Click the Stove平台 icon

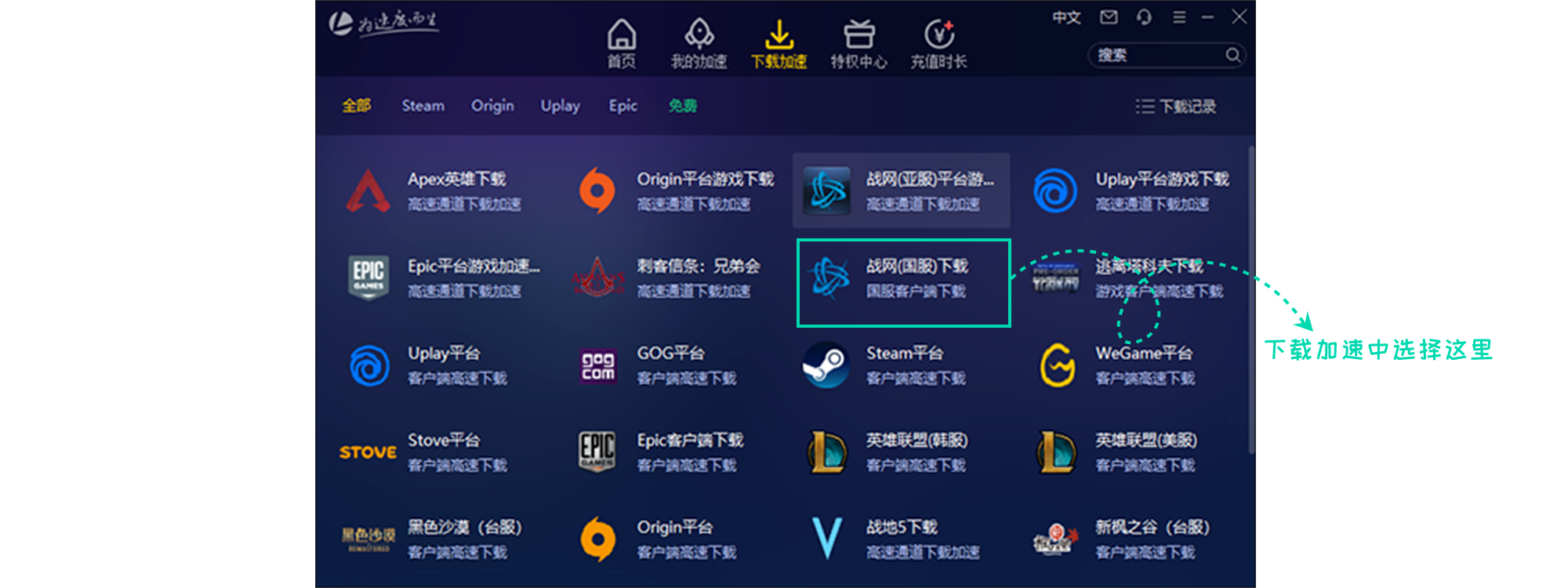pos(368,452)
